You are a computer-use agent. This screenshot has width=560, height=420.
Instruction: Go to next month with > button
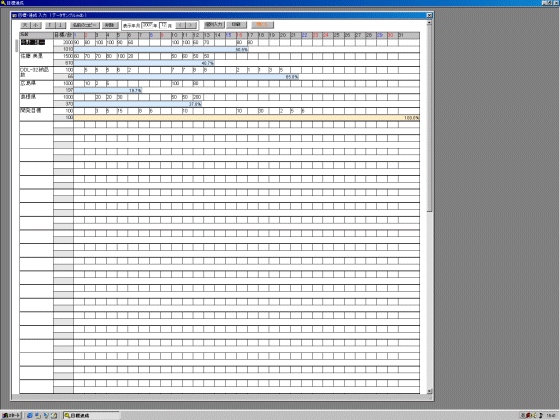tap(191, 25)
